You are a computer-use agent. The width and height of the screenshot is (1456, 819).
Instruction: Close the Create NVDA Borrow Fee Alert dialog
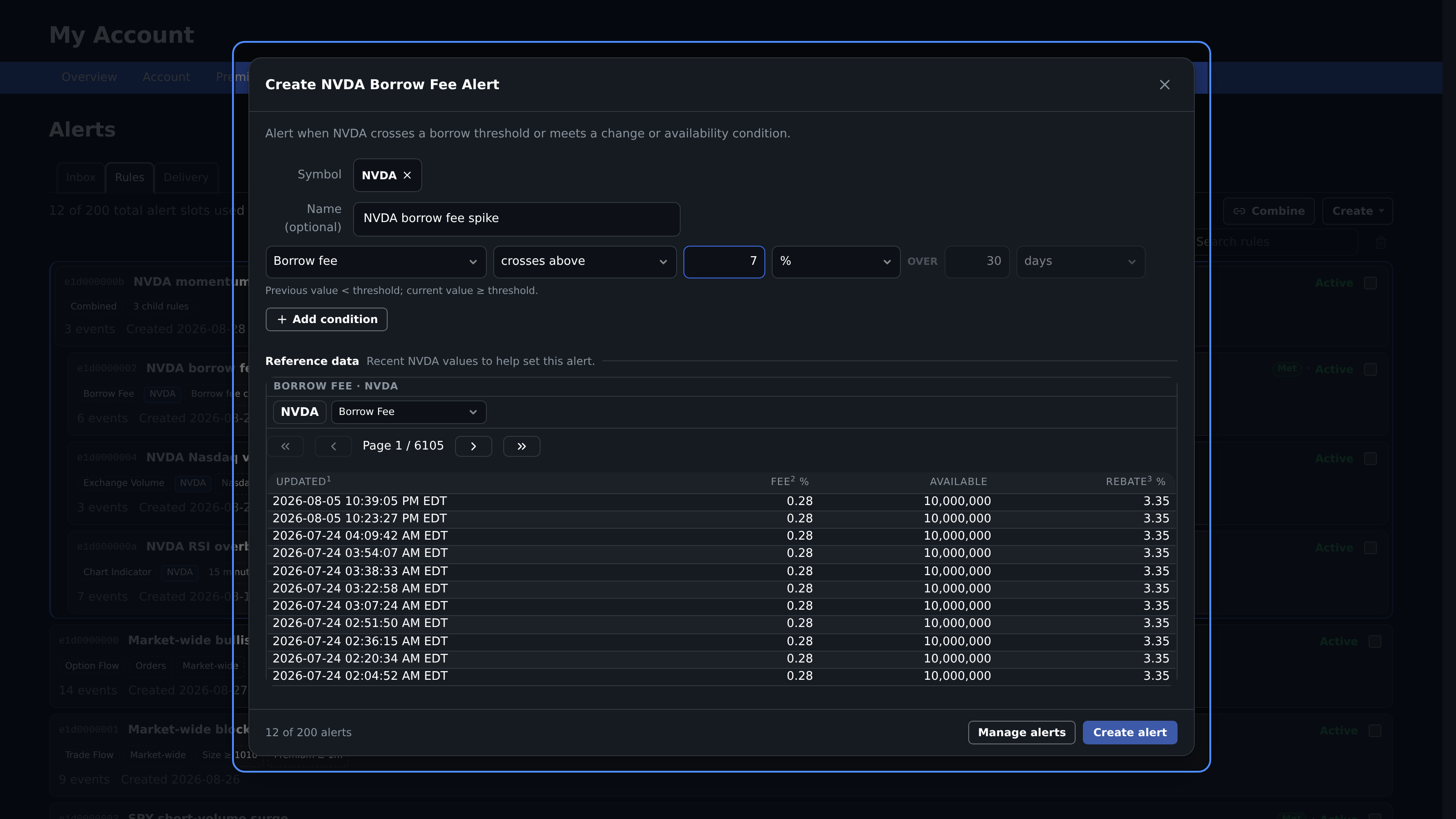coord(1164,85)
